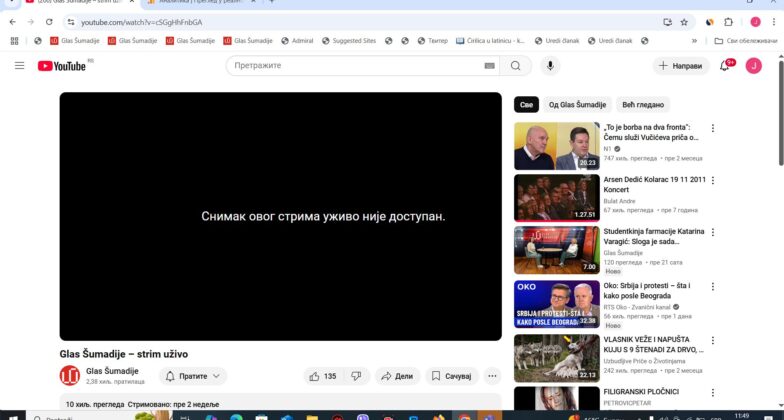784x420 pixels.
Task: Click the Направи create button
Action: tap(681, 66)
